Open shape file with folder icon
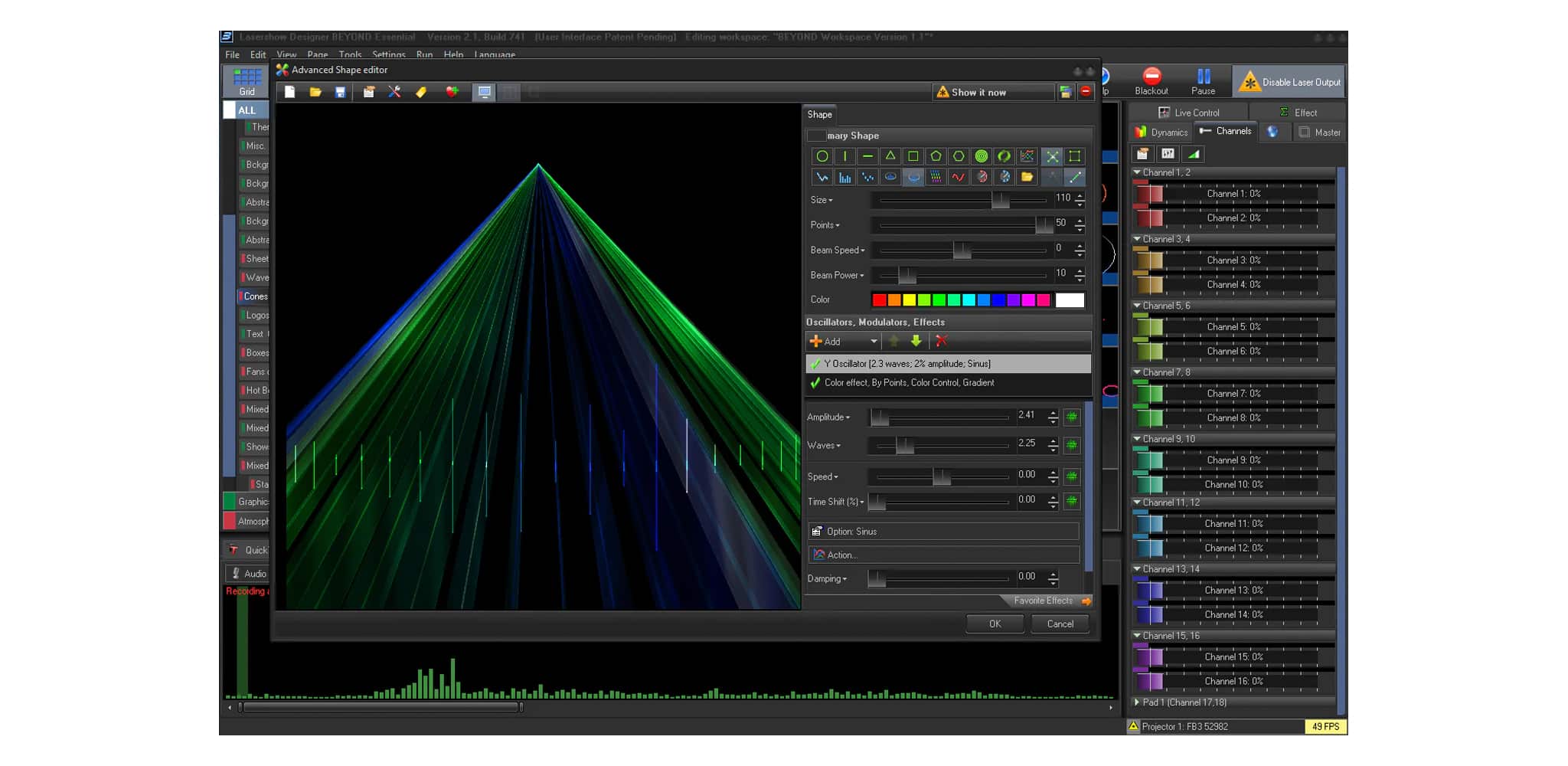Image resolution: width=1568 pixels, height=766 pixels. (x=315, y=93)
